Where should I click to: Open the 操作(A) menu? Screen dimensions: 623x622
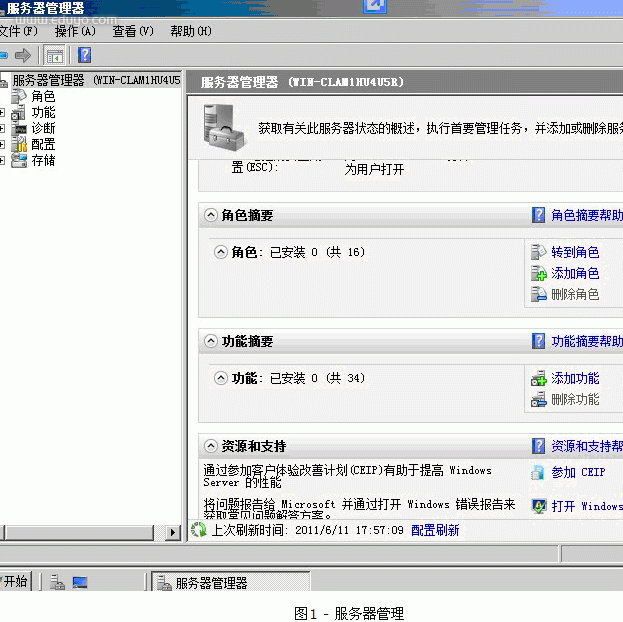(75, 31)
